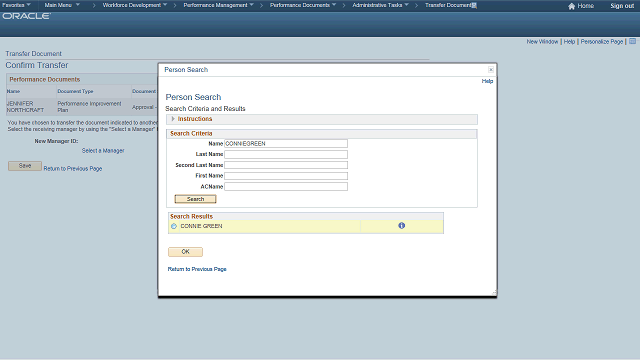Click the Search button

click(x=196, y=199)
